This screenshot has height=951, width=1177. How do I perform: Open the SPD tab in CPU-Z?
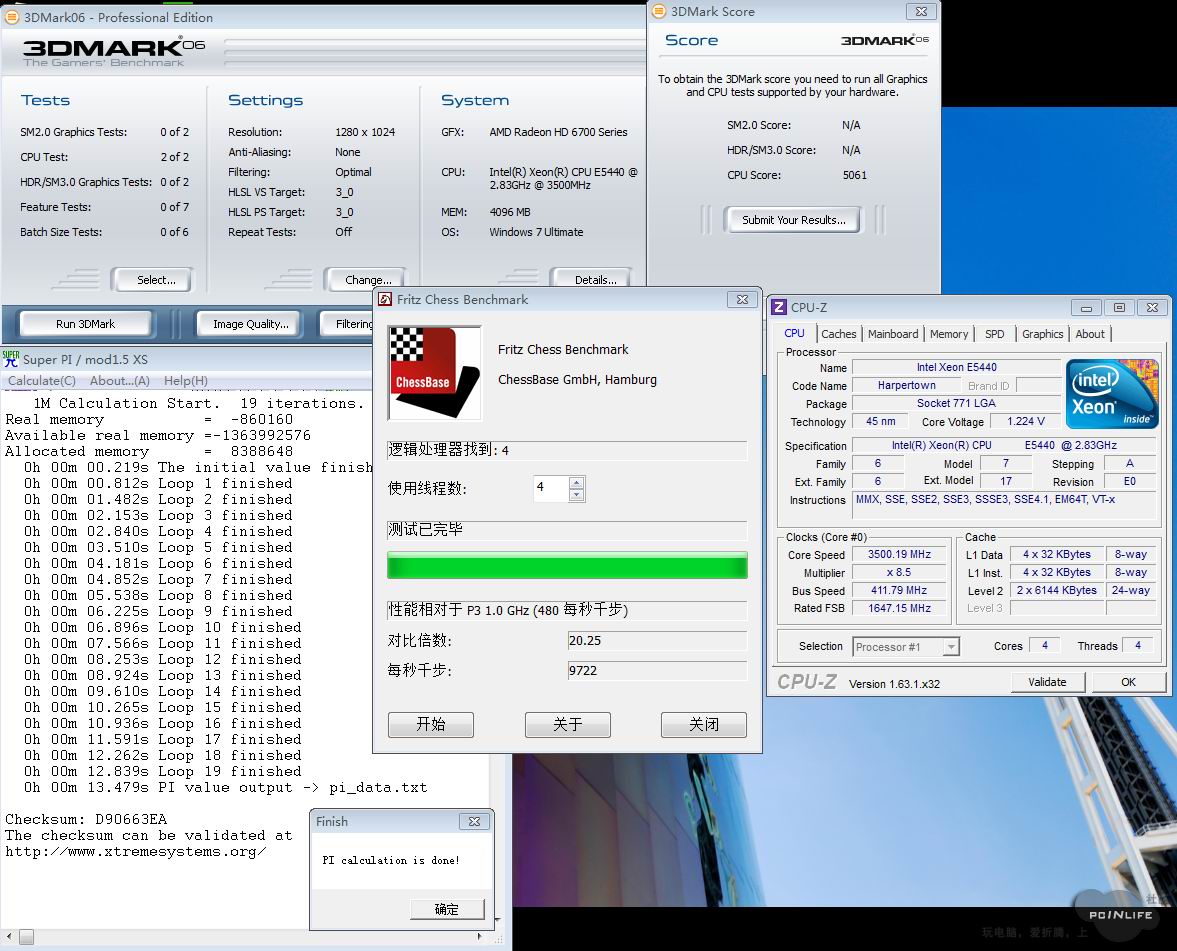(995, 334)
